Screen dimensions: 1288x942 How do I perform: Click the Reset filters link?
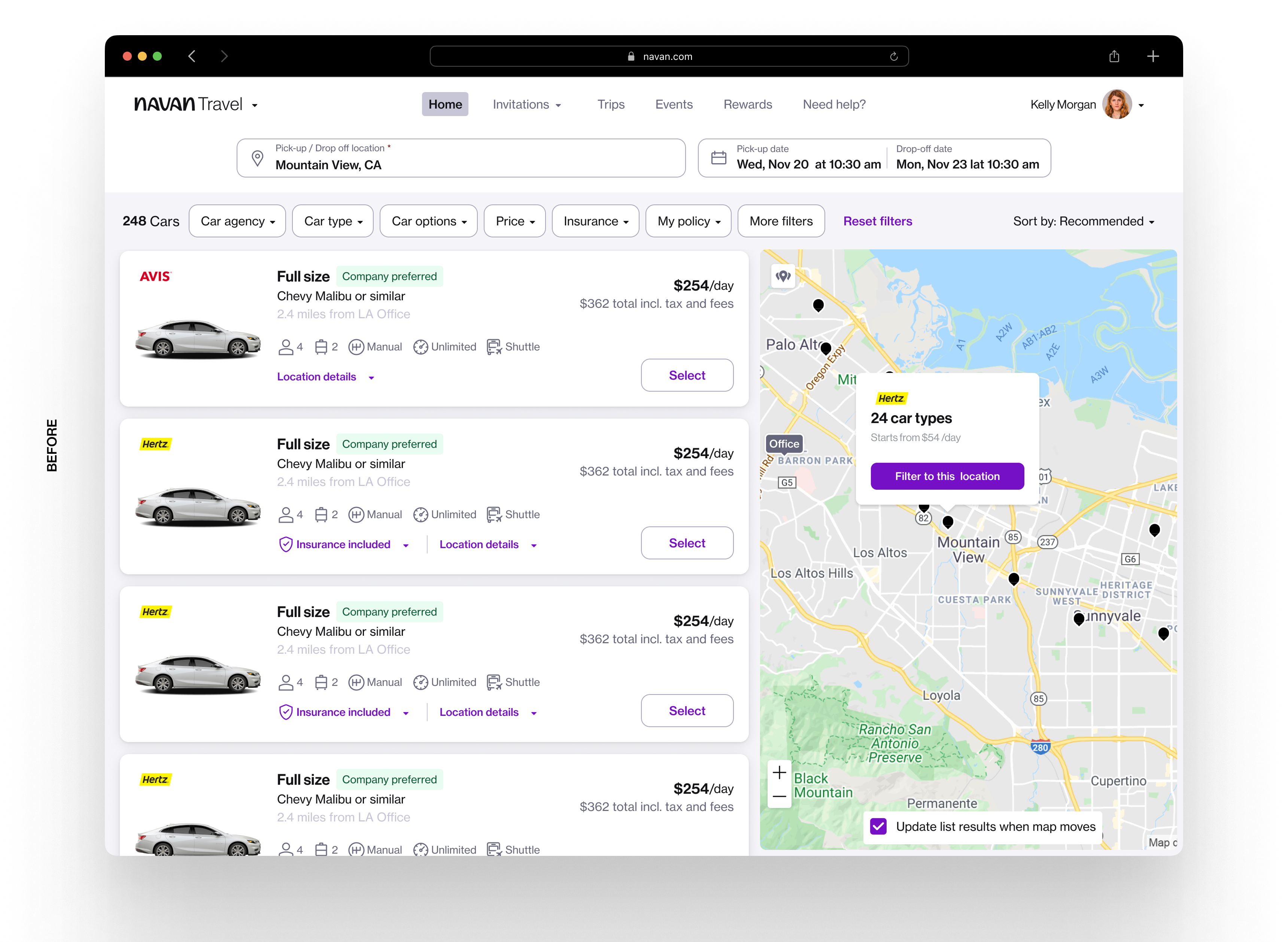878,221
